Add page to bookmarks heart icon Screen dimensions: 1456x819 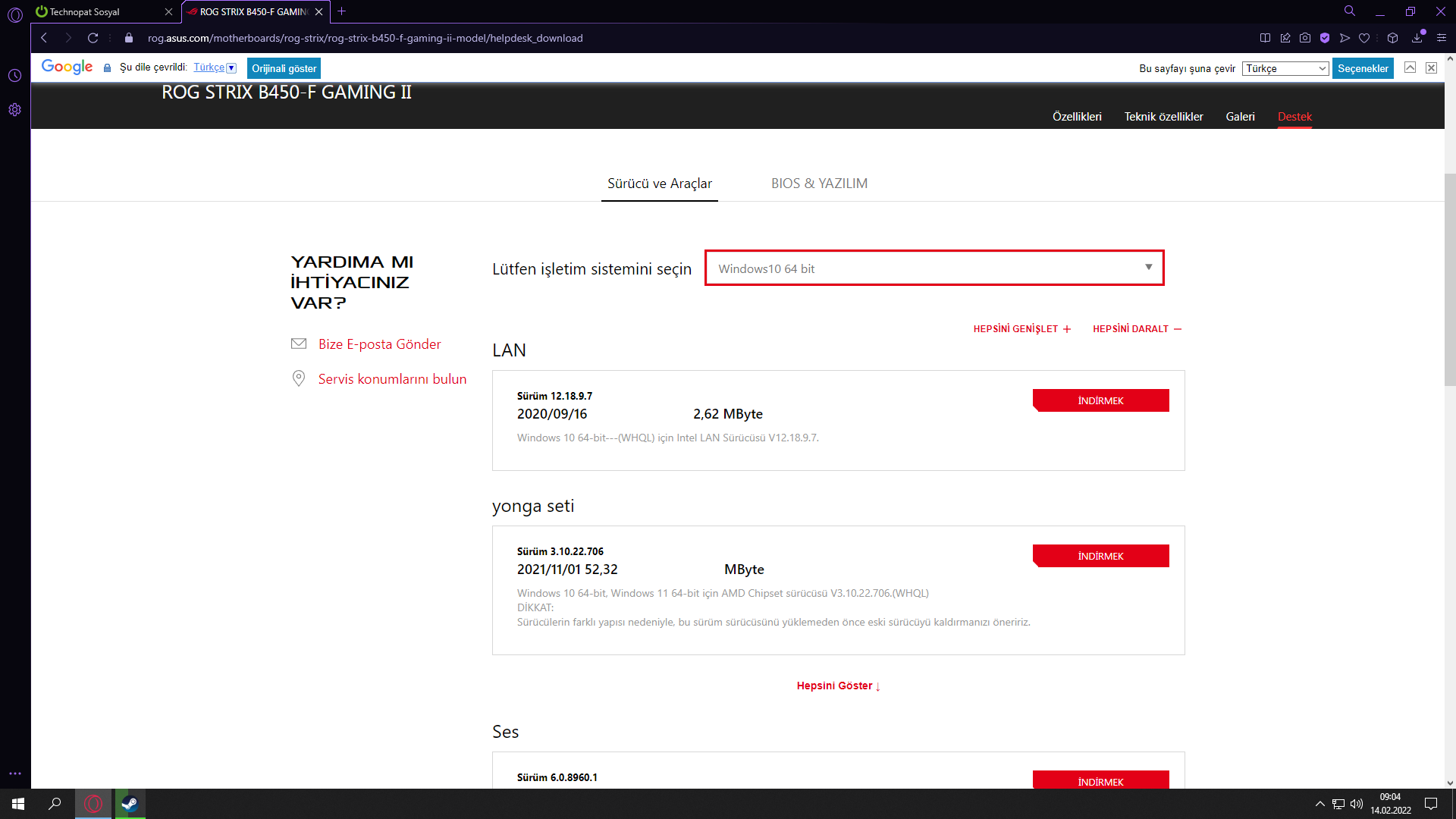pyautogui.click(x=1364, y=38)
